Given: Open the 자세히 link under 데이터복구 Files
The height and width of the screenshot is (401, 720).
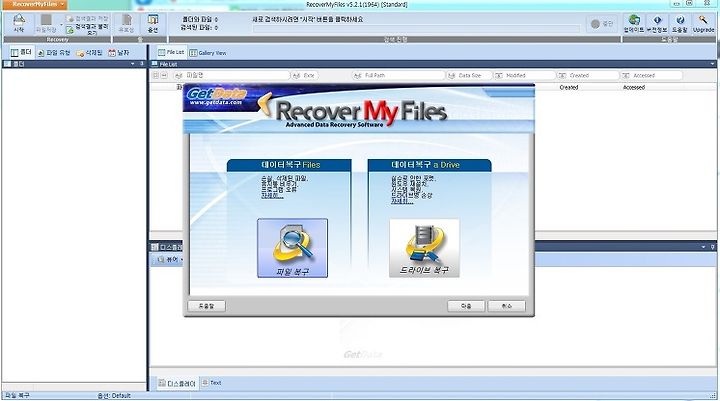Looking at the screenshot, I should (x=272, y=196).
